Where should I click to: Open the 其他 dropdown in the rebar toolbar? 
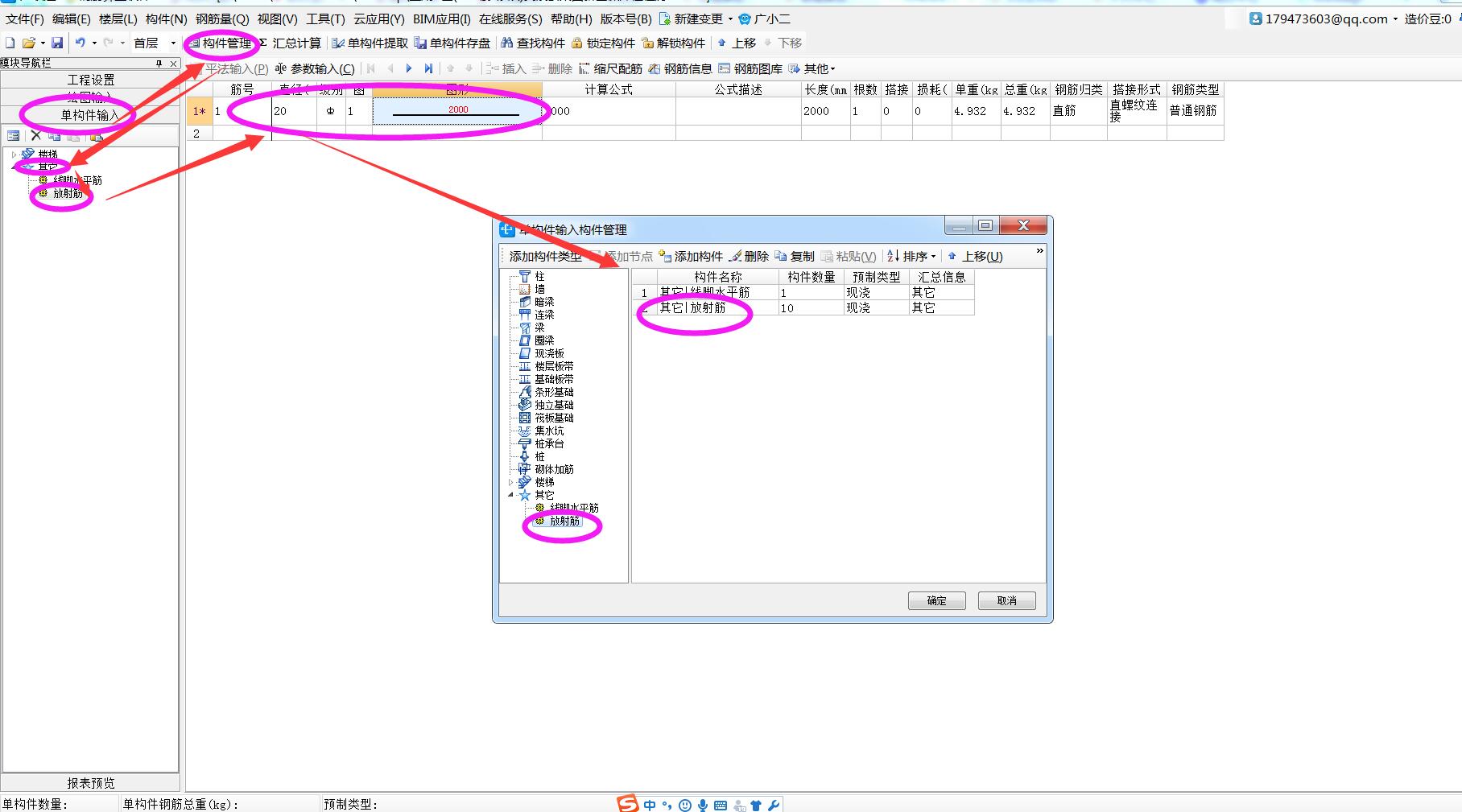[812, 68]
